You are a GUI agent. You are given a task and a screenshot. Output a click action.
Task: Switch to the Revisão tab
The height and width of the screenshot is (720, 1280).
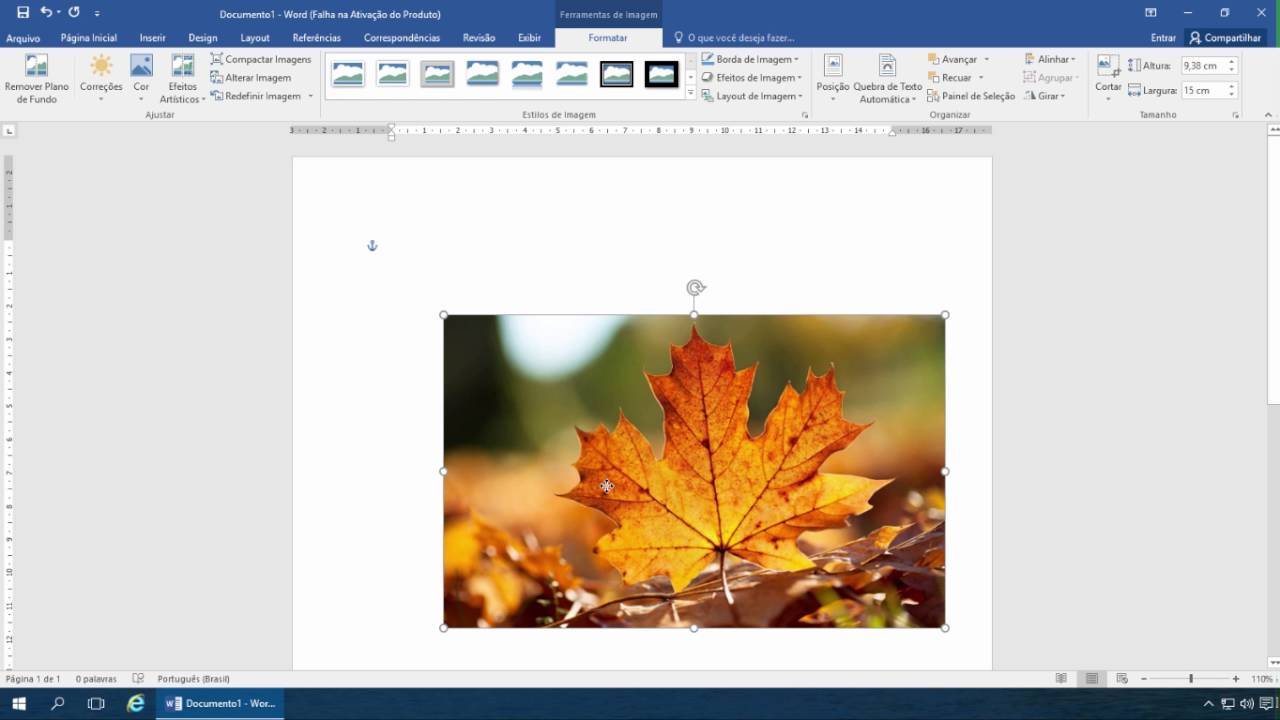click(x=479, y=38)
